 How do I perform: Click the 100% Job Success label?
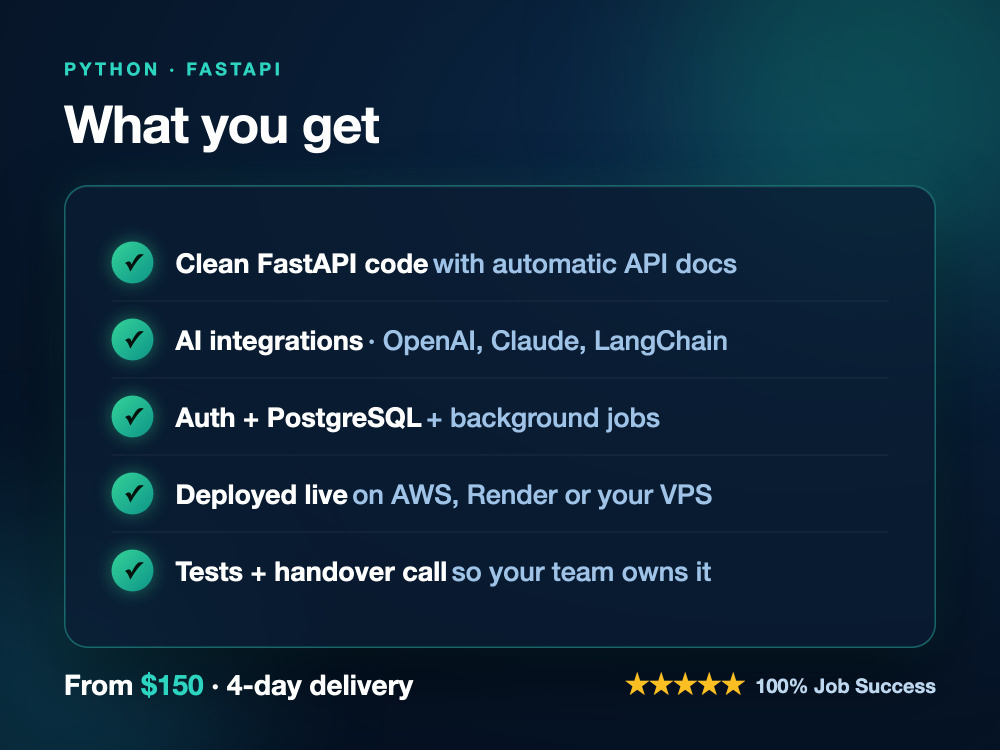846,686
